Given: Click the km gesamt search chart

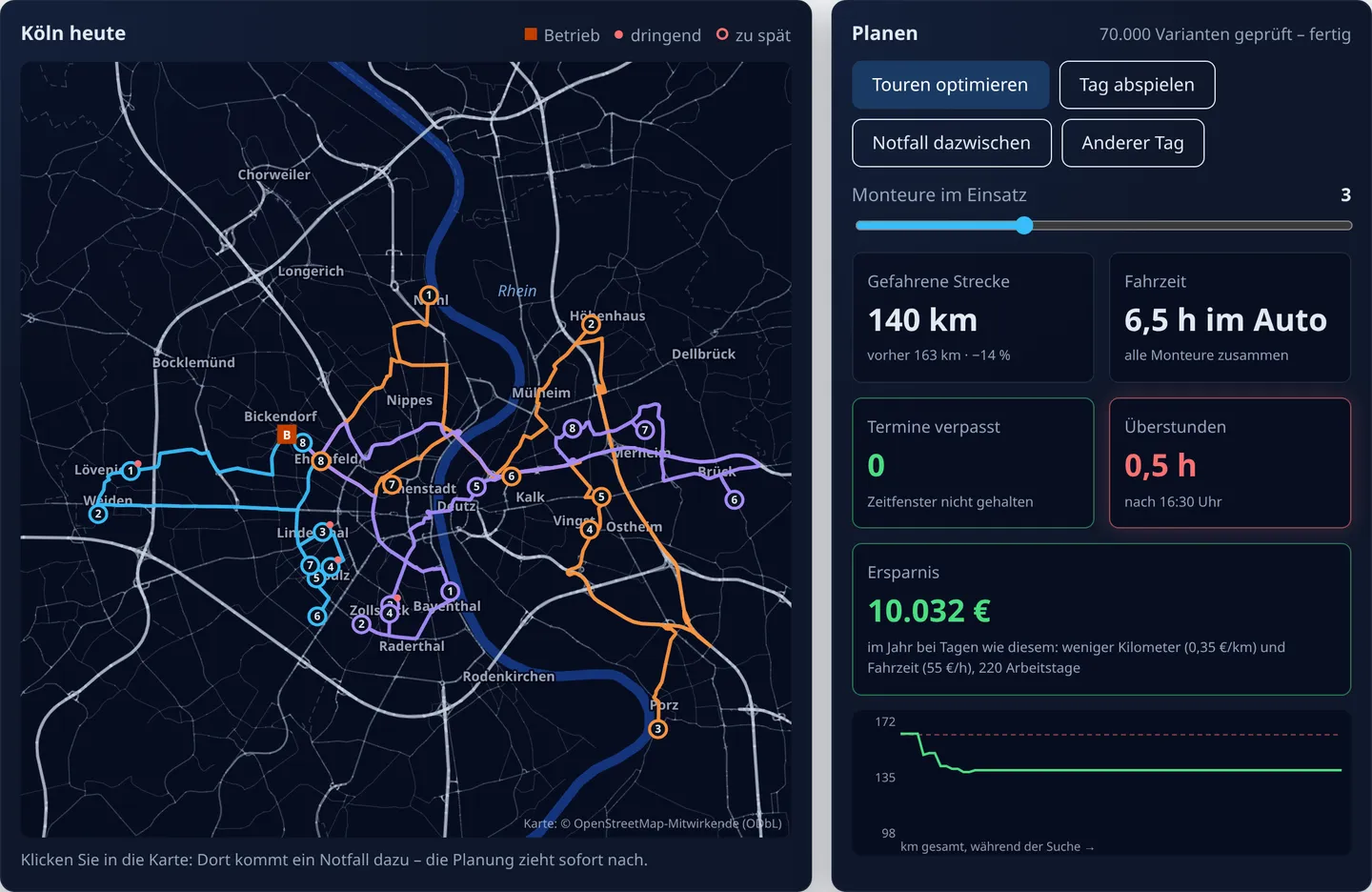Looking at the screenshot, I should point(1101,783).
